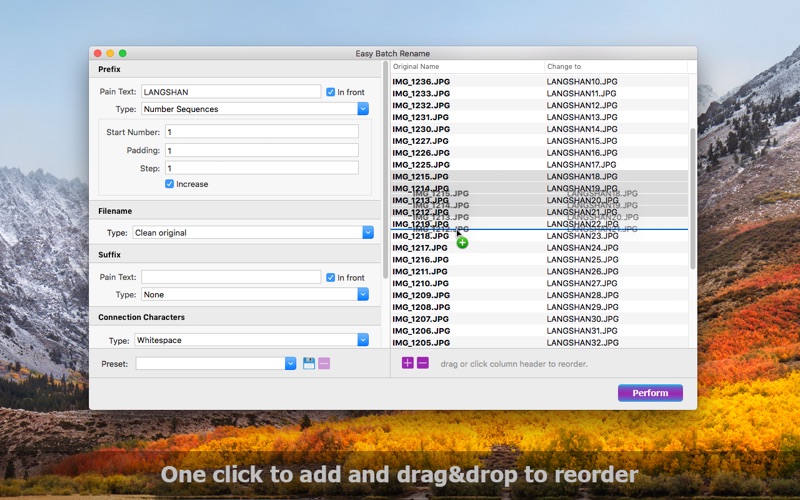The height and width of the screenshot is (500, 800).
Task: Save preset using the floppy disk icon
Action: [x=309, y=363]
